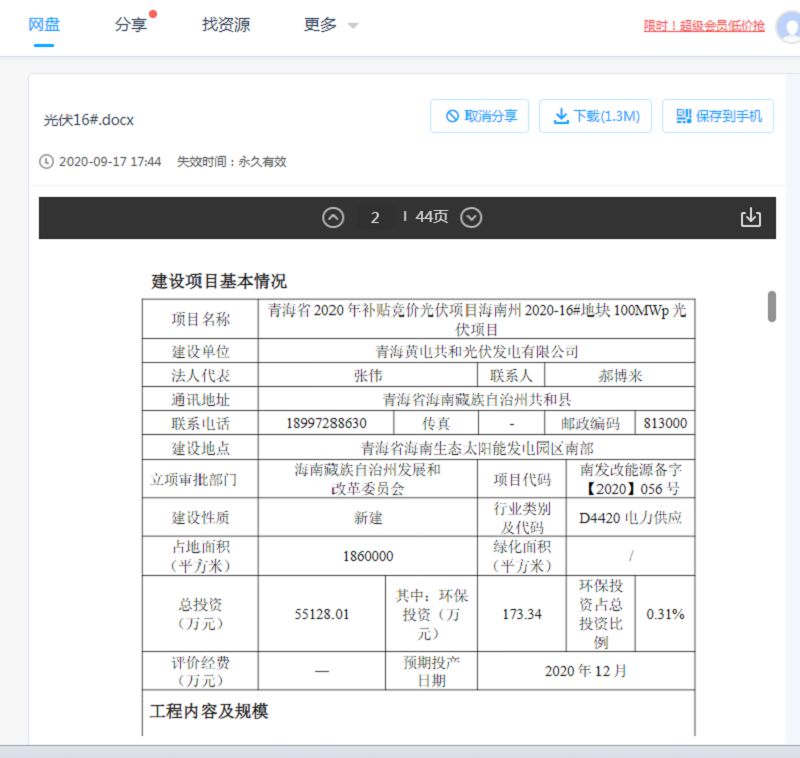Open the 网盘 tab

click(44, 25)
